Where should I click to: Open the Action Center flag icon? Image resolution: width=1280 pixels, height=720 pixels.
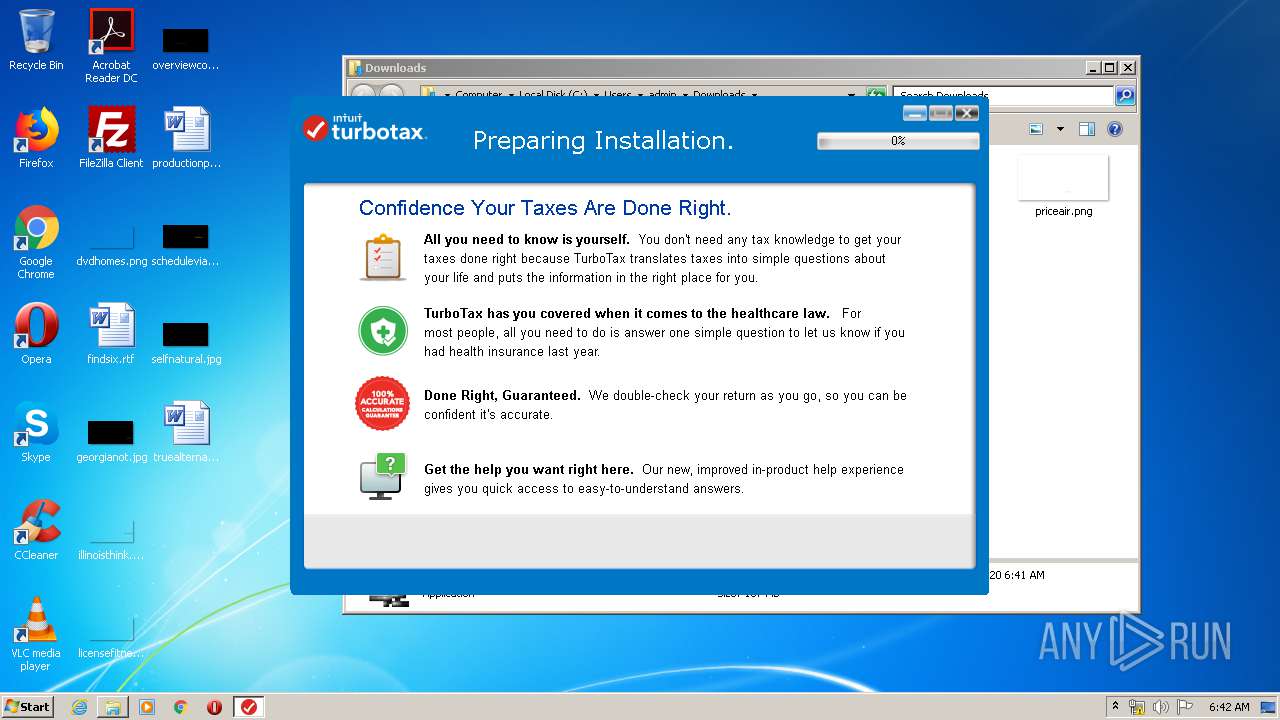tap(1185, 707)
